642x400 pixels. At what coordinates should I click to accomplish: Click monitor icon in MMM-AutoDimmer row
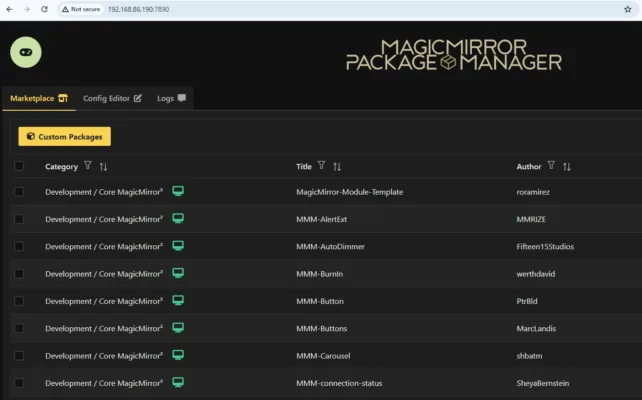(178, 246)
